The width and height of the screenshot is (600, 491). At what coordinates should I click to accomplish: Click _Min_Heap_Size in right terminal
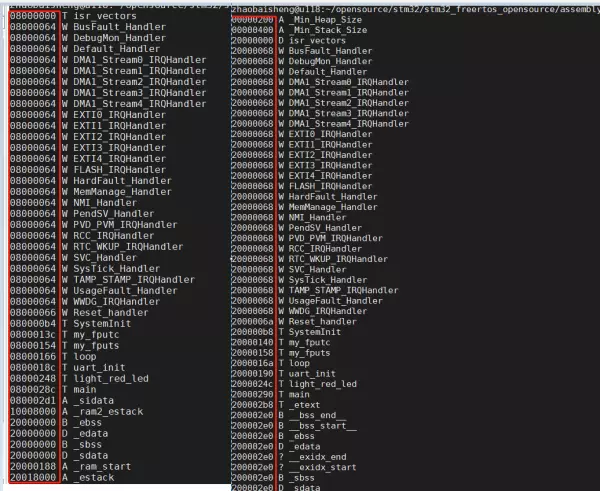point(325,20)
